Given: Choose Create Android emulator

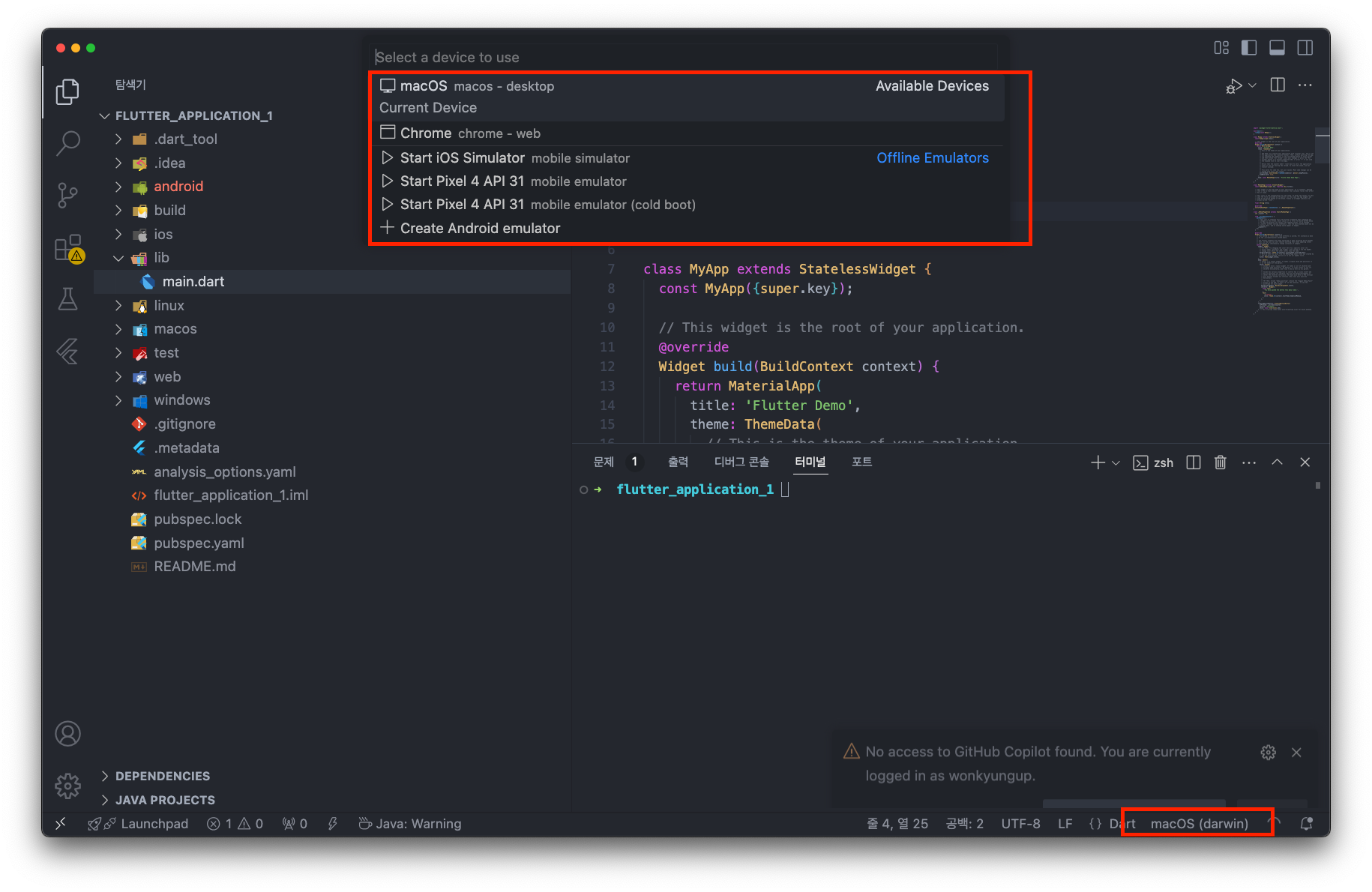Looking at the screenshot, I should 687,228.
